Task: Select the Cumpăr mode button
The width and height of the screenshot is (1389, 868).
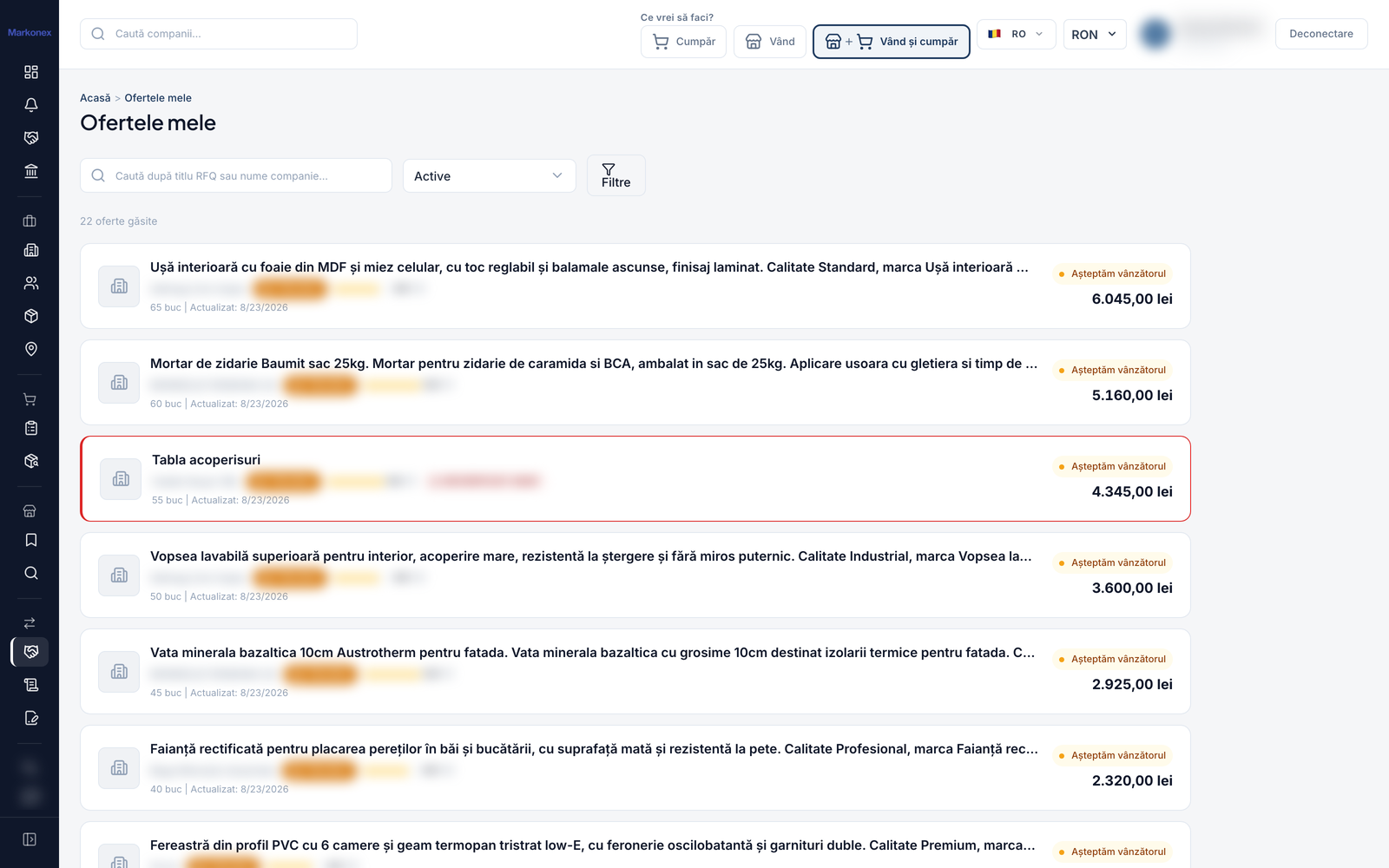Action: 684,42
